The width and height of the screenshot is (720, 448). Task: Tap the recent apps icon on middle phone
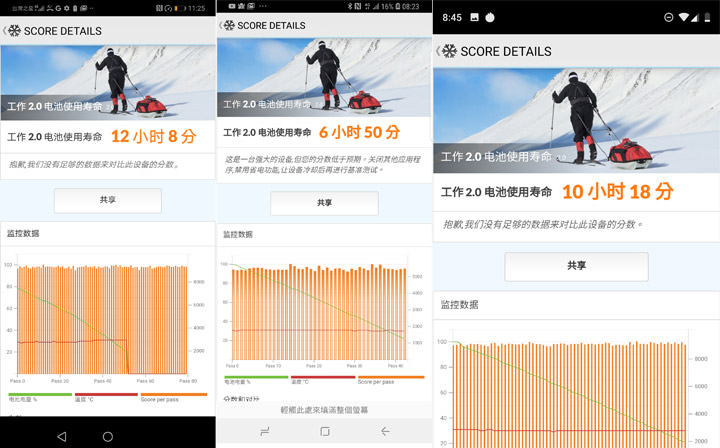point(264,431)
